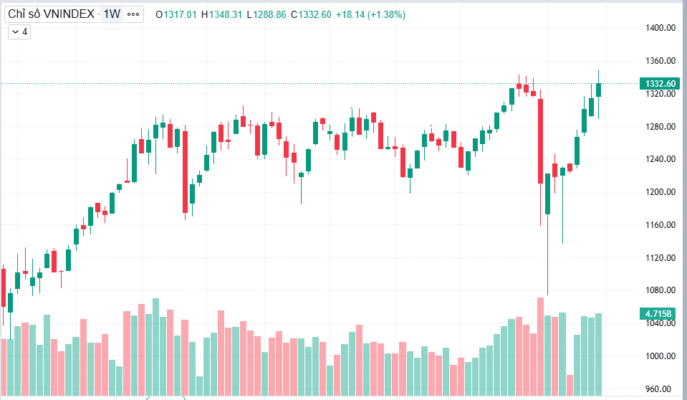Viewport: 687px width, 400px height.
Task: Click the Open value O1317.01
Action: (x=181, y=15)
